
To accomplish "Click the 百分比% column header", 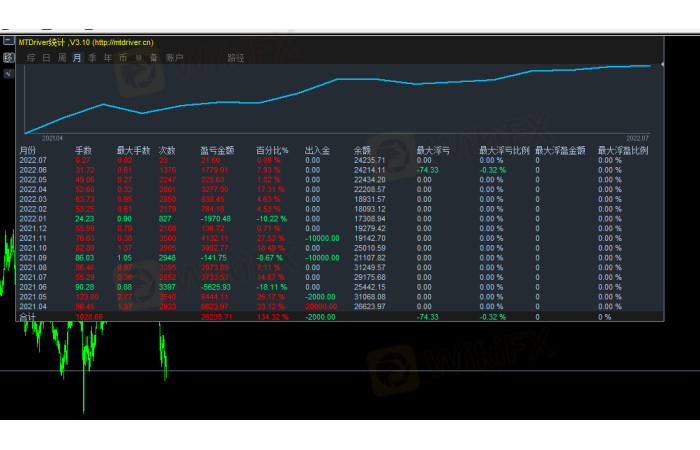I will [272, 150].
